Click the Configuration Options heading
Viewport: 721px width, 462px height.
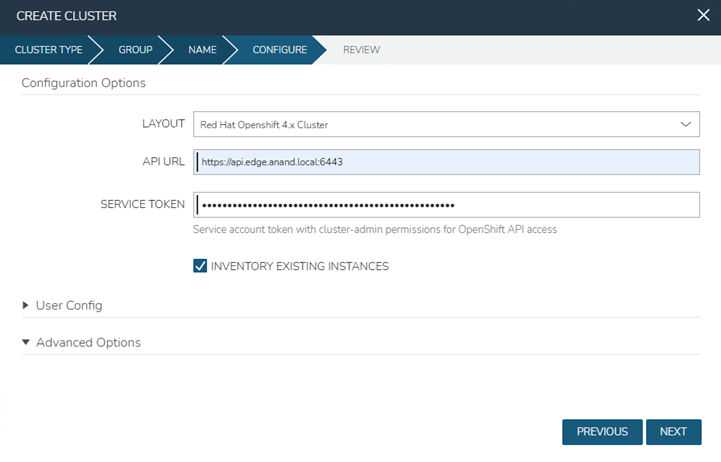pos(83,83)
